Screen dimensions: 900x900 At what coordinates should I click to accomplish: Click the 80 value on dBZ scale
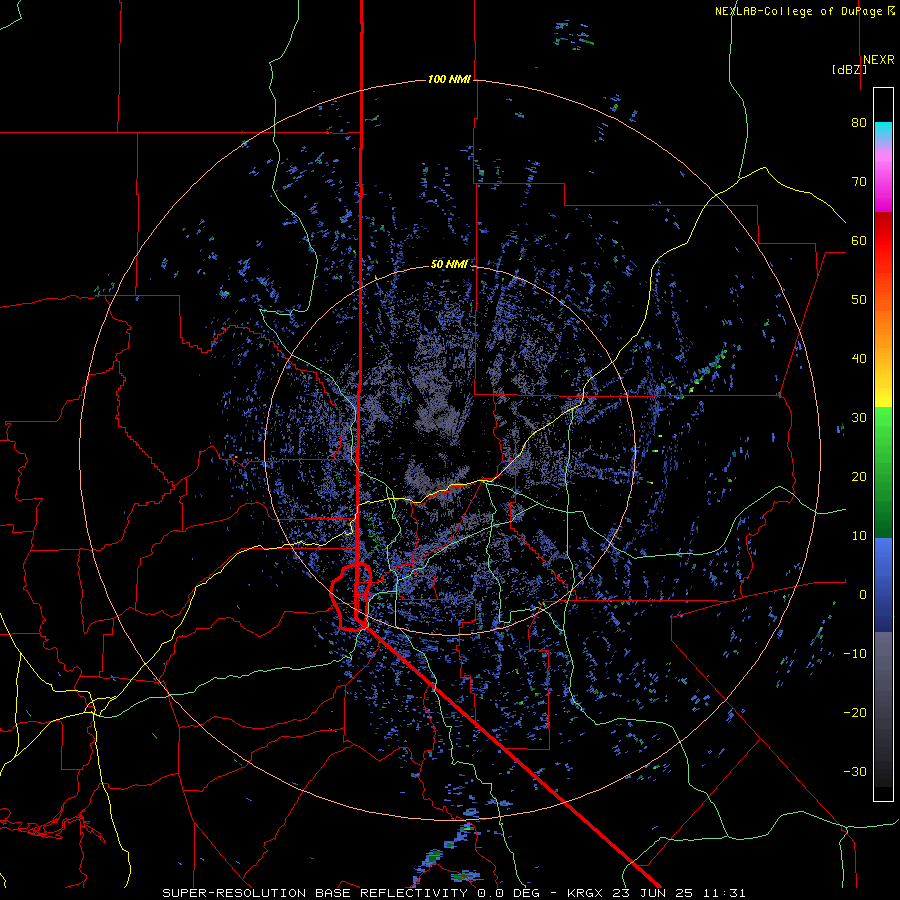pos(859,123)
